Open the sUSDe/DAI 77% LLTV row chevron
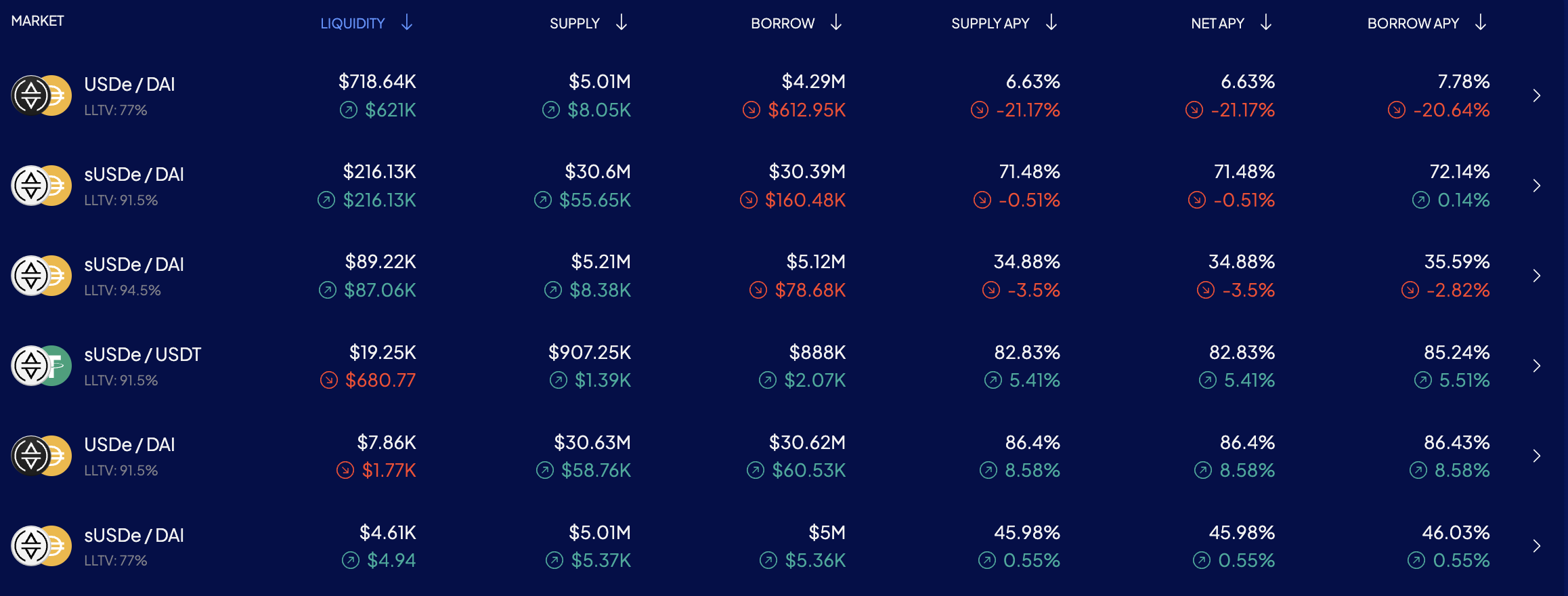This screenshot has height=596, width=1568. click(1537, 546)
